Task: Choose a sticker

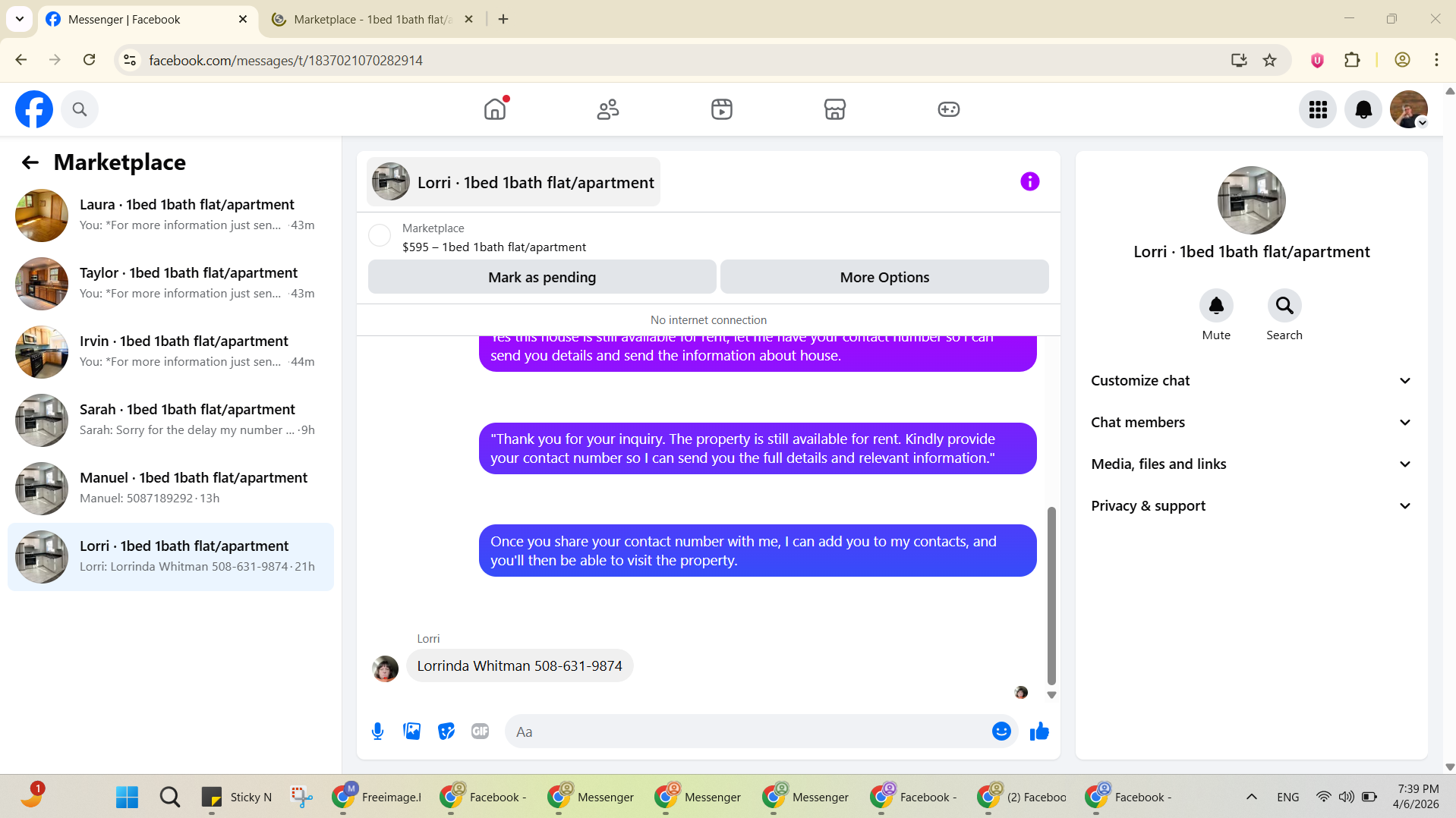Action: (x=446, y=731)
